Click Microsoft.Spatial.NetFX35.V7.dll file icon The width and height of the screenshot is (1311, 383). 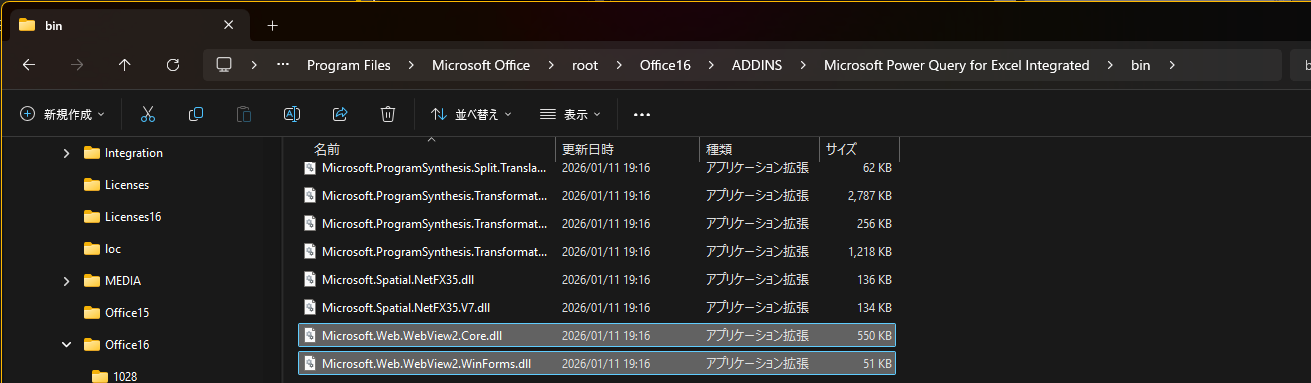pos(310,307)
